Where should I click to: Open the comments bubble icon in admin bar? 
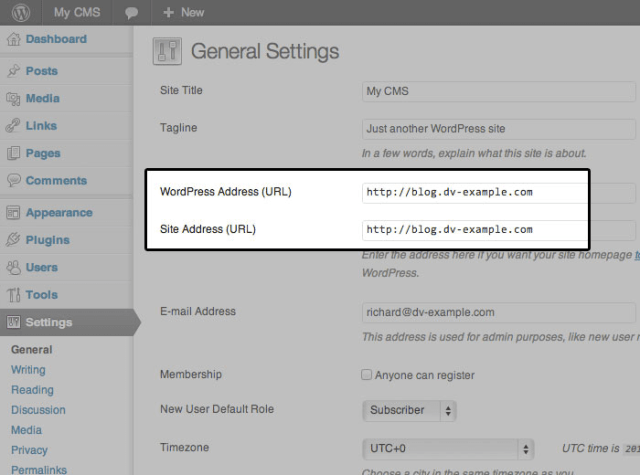(131, 13)
